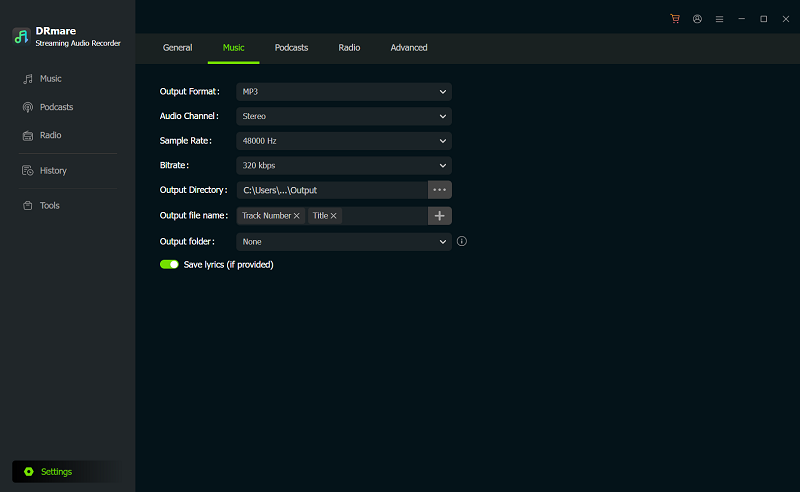Image resolution: width=800 pixels, height=492 pixels.
Task: Click the Output file name label
Action: (x=194, y=215)
